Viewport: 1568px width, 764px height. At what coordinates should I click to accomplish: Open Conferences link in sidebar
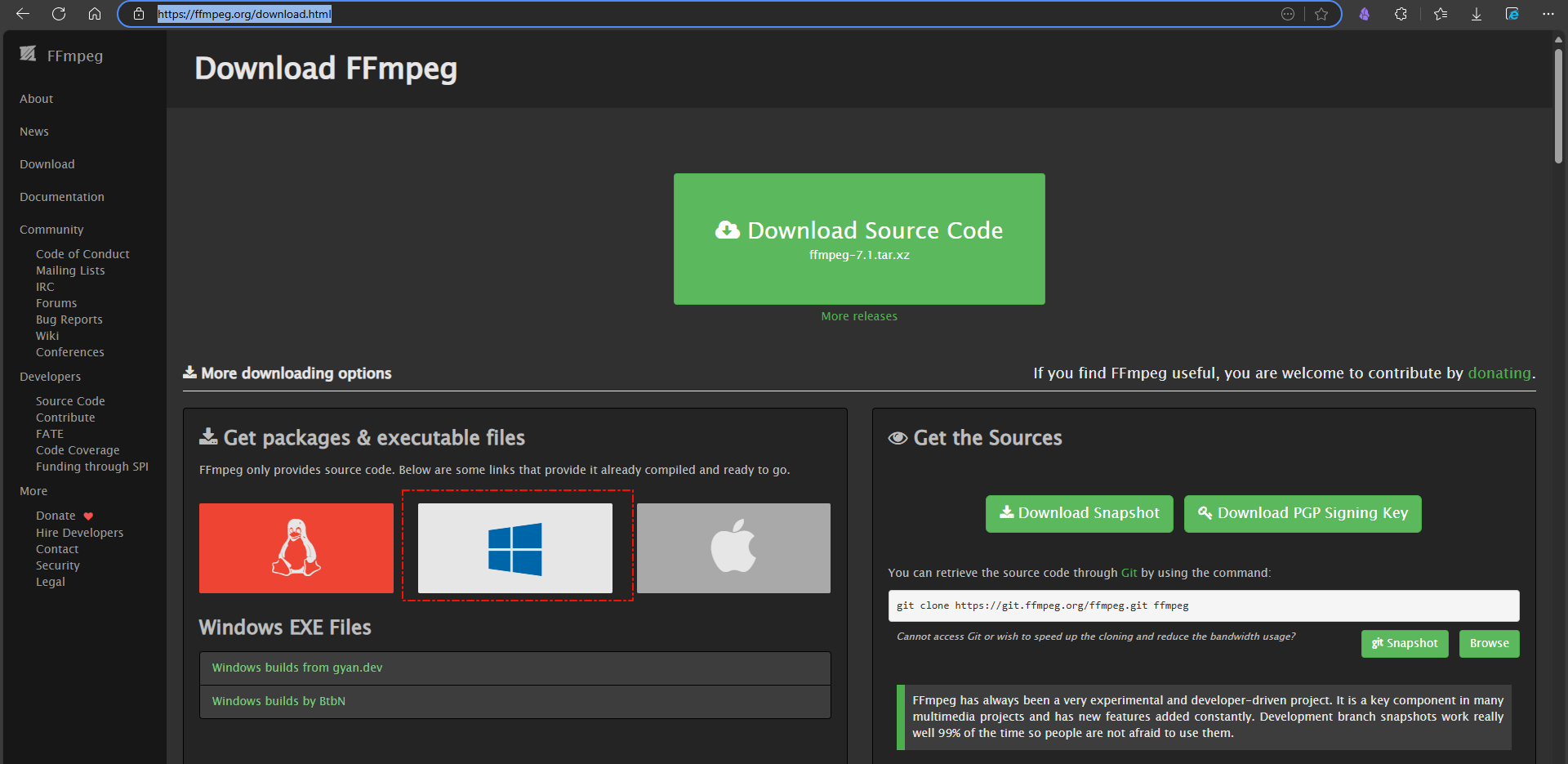point(70,352)
